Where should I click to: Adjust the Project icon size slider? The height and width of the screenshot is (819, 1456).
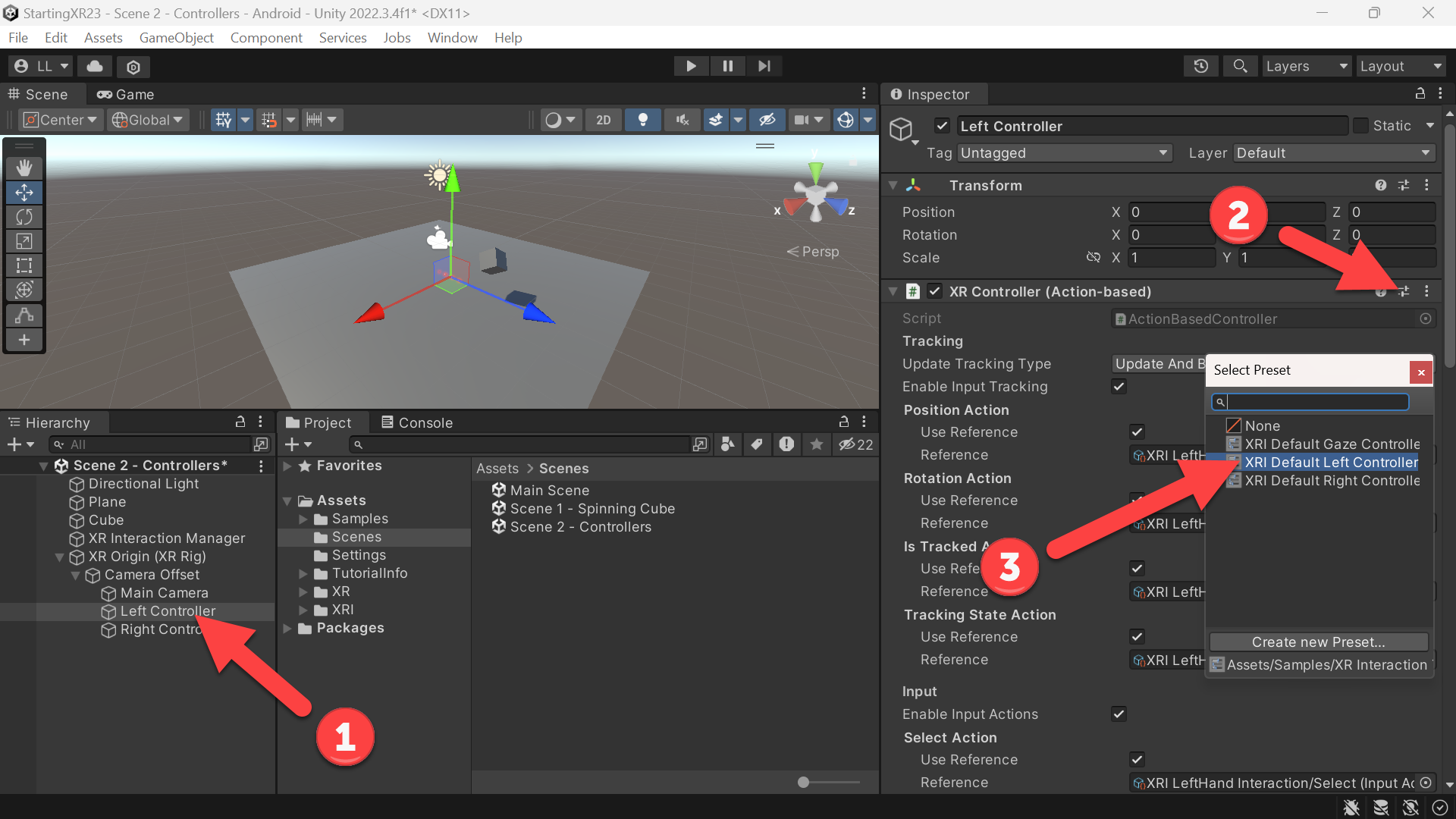(828, 782)
